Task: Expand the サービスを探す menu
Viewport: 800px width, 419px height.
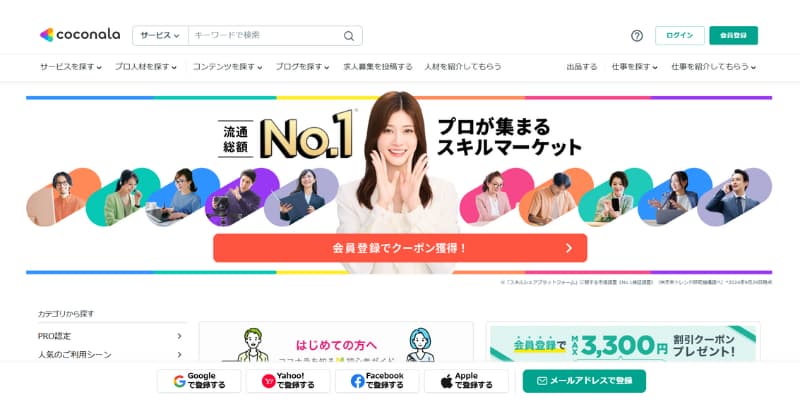Action: [x=71, y=67]
